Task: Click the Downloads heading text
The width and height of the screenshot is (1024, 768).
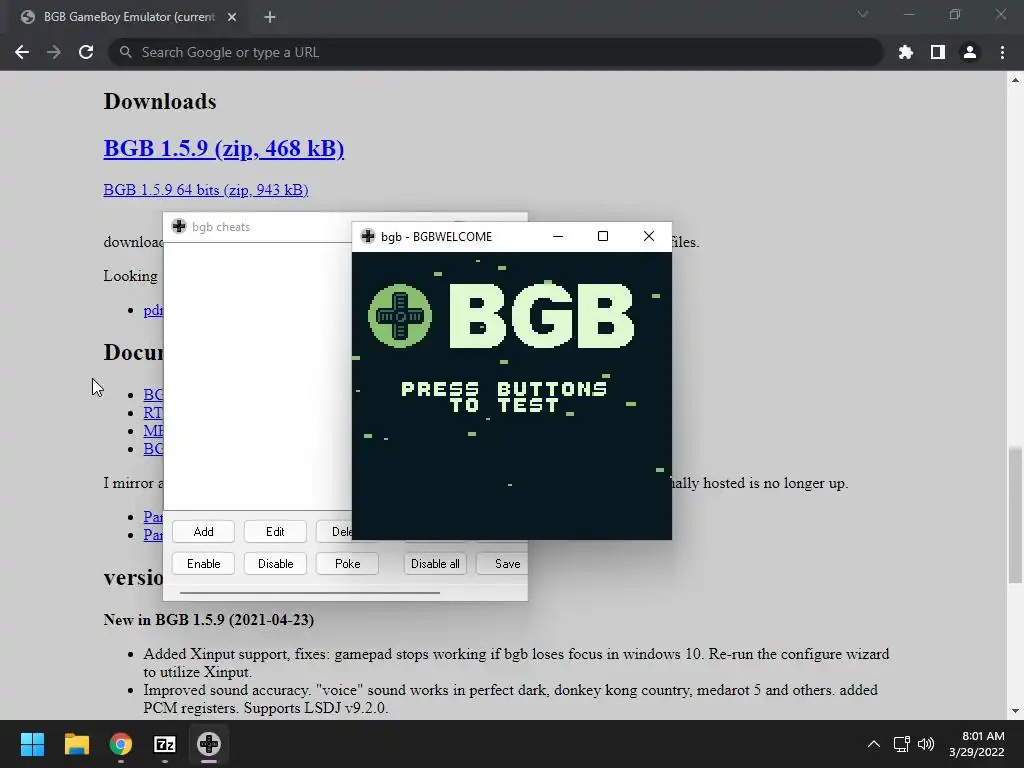Action: (160, 101)
